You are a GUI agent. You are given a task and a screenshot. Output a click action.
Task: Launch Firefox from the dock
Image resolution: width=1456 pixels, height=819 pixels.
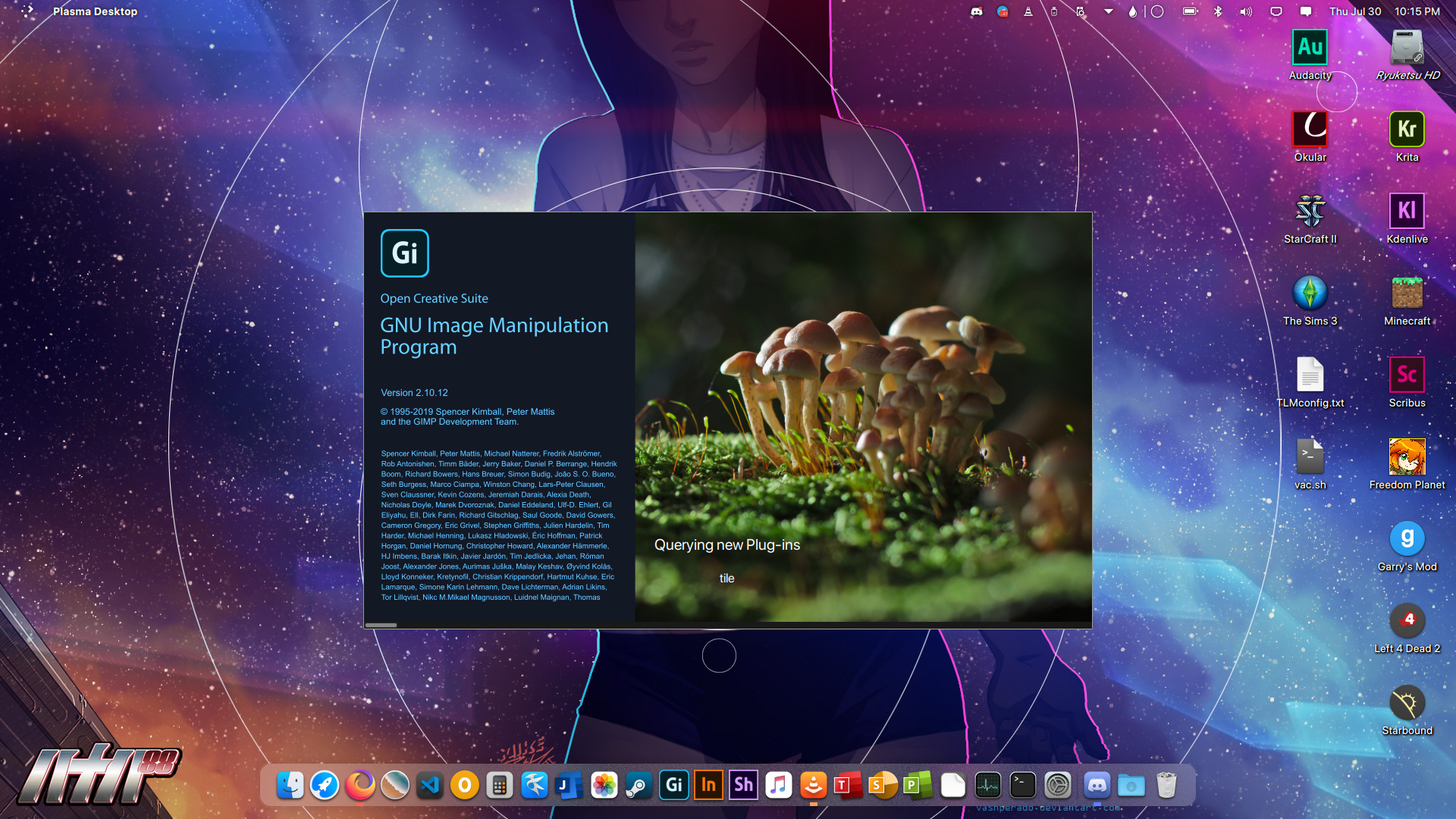point(360,786)
